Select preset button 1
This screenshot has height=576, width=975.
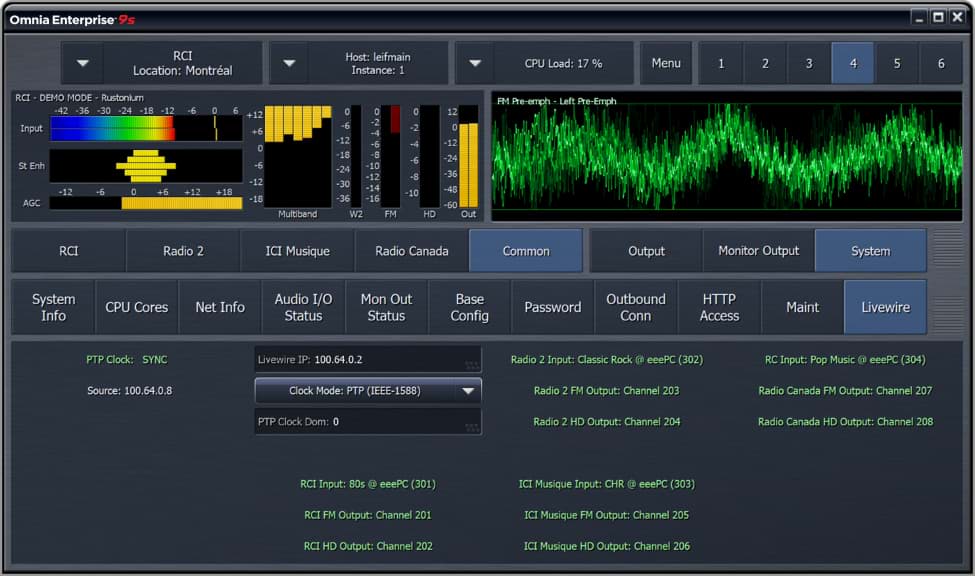click(721, 63)
